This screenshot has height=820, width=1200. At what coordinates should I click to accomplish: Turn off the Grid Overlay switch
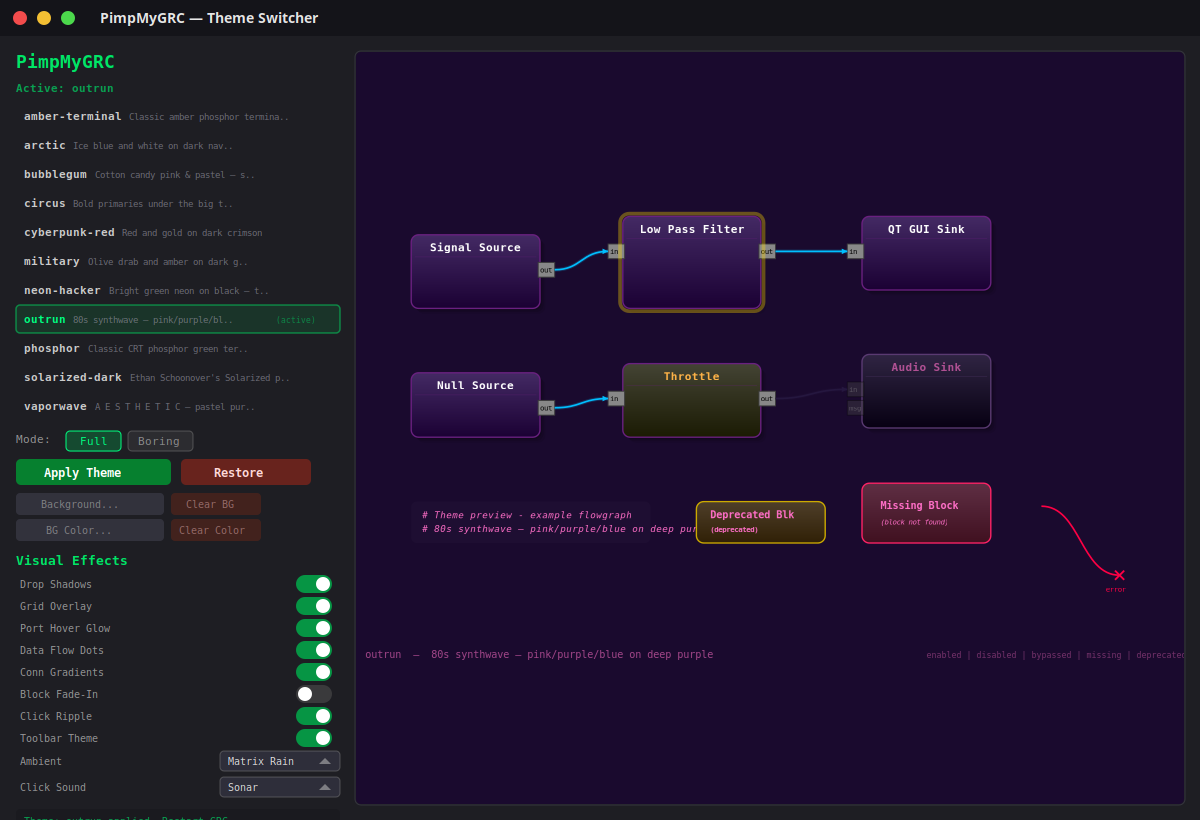[x=314, y=606]
